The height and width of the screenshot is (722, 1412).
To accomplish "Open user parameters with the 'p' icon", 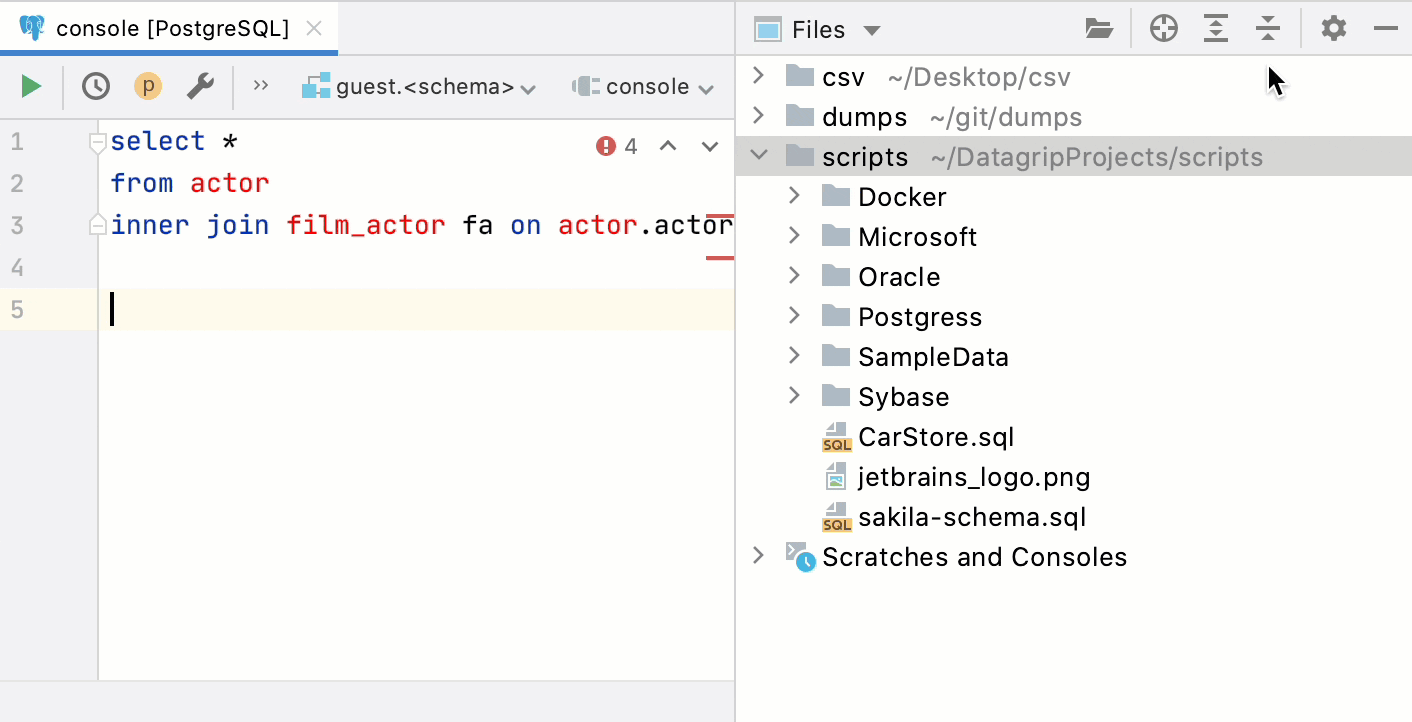I will pyautogui.click(x=147, y=85).
